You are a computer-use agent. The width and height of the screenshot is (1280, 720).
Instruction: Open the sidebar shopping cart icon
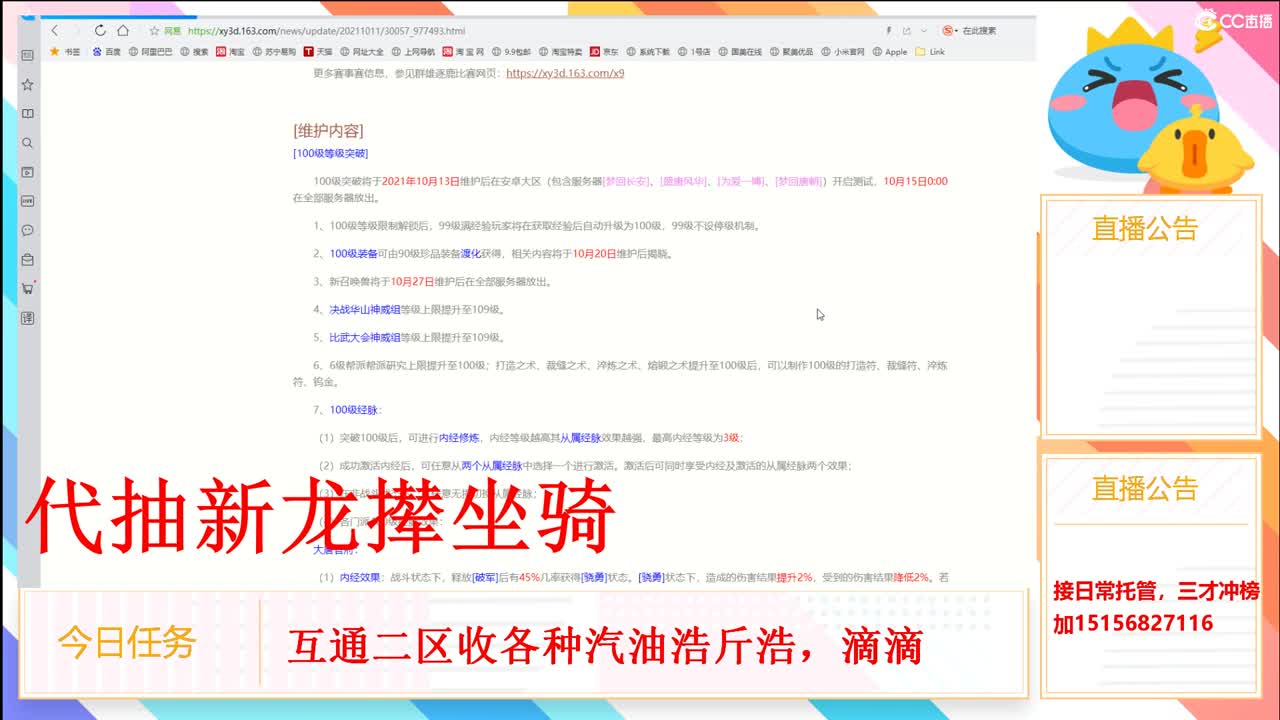pyautogui.click(x=28, y=289)
